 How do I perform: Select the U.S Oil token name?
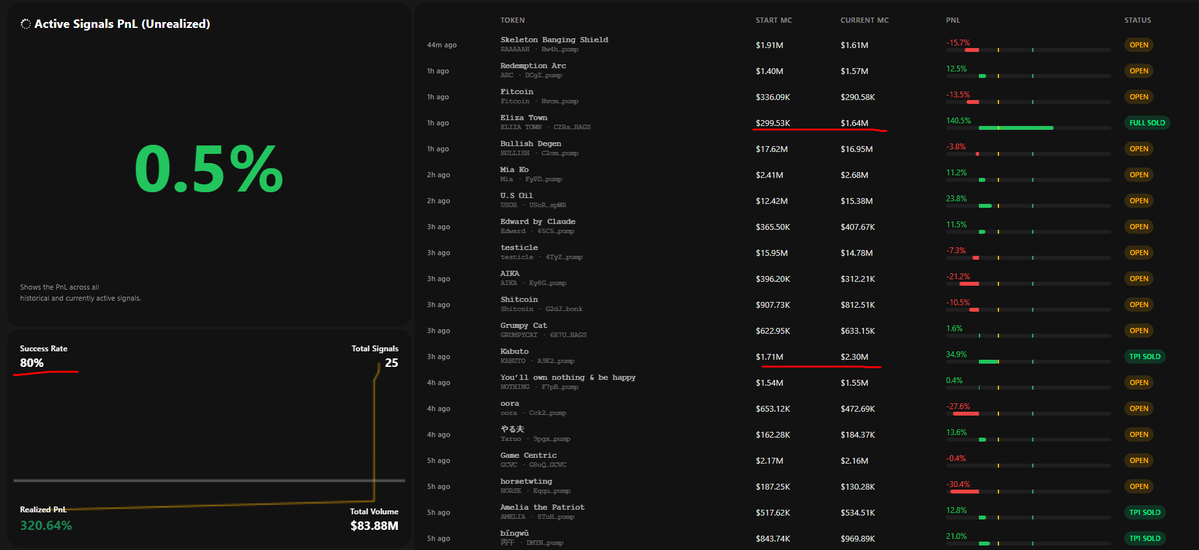coord(517,196)
